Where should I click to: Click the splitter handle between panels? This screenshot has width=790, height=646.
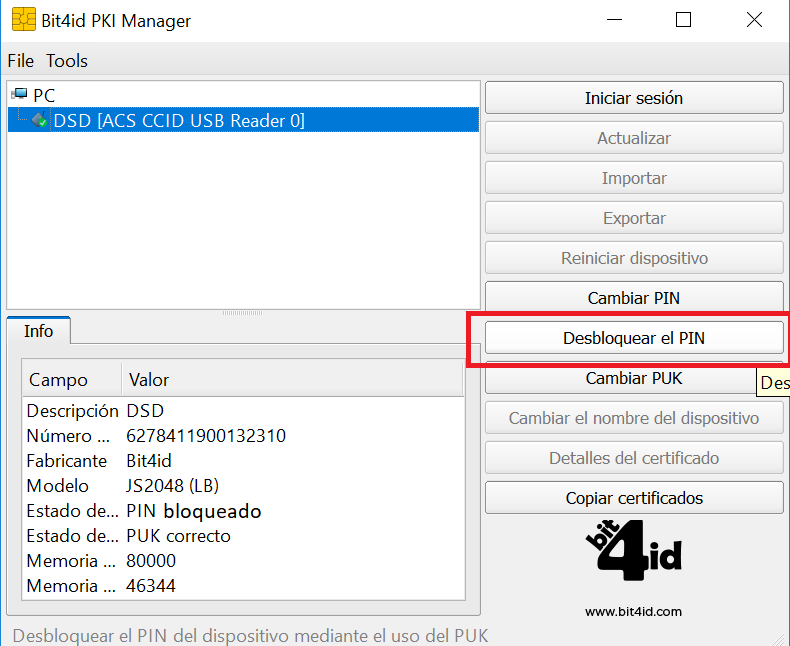[242, 313]
